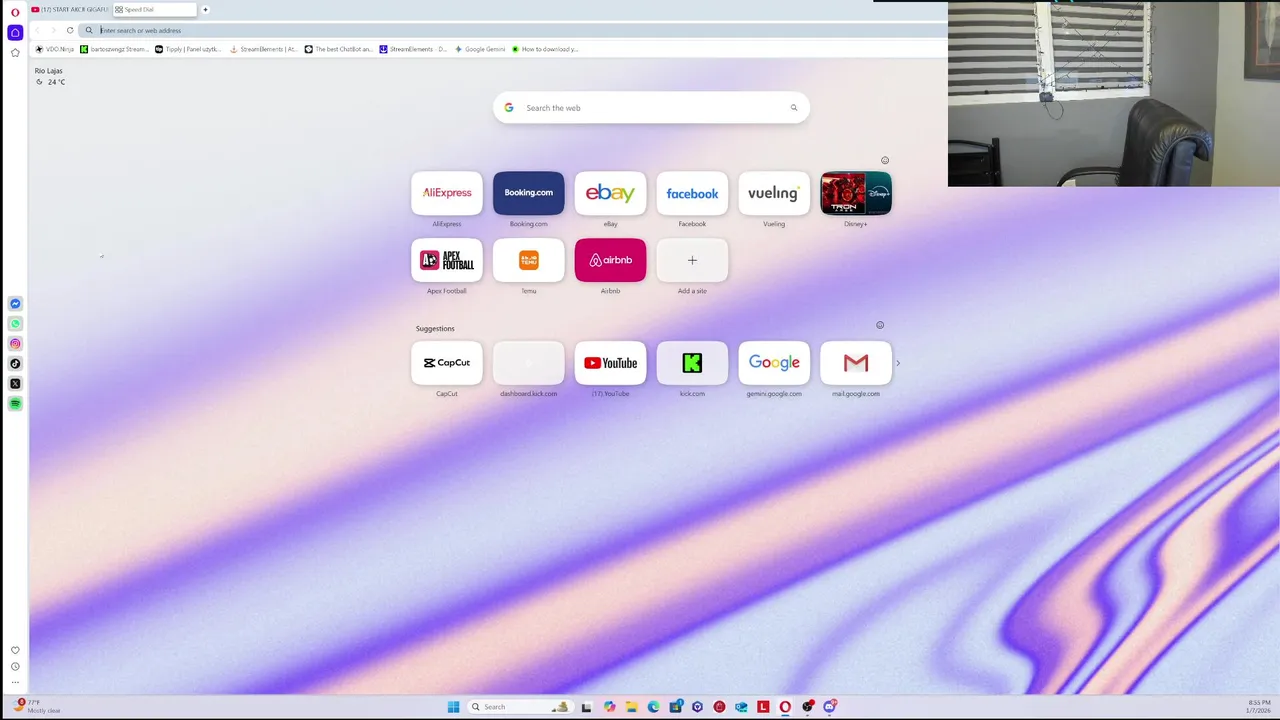The height and width of the screenshot is (720, 1280).
Task: Expand more suggestions with the right chevron
Action: 898,363
